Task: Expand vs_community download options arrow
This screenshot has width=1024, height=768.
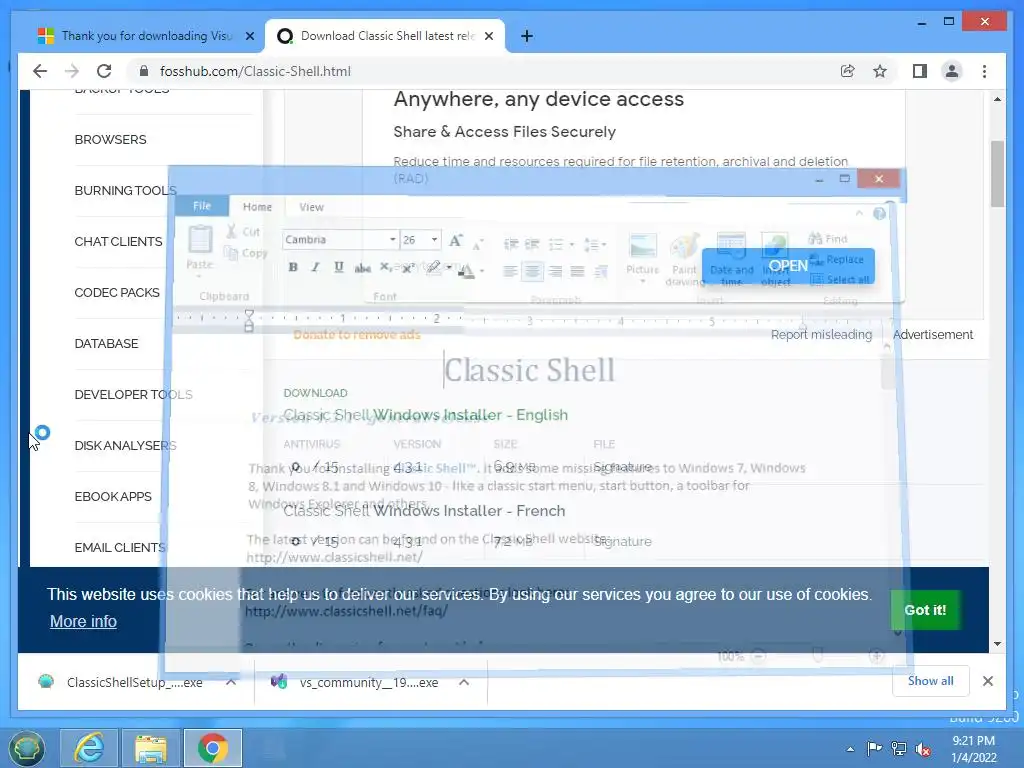Action: tap(464, 682)
